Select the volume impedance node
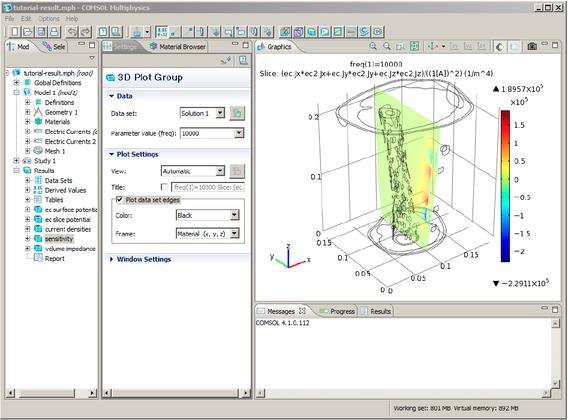The height and width of the screenshot is (420, 568). (70, 249)
